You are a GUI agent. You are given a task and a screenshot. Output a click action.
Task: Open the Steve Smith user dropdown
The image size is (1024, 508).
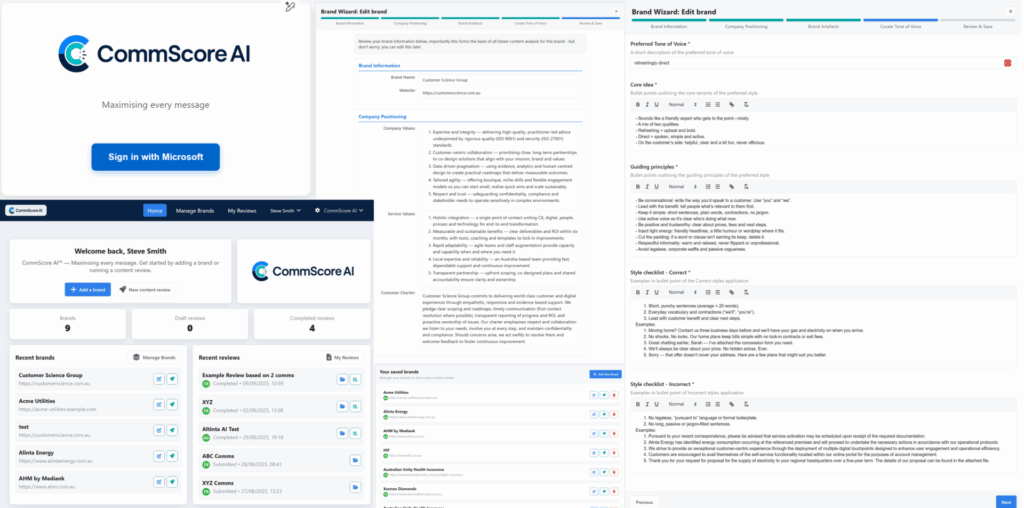286,211
